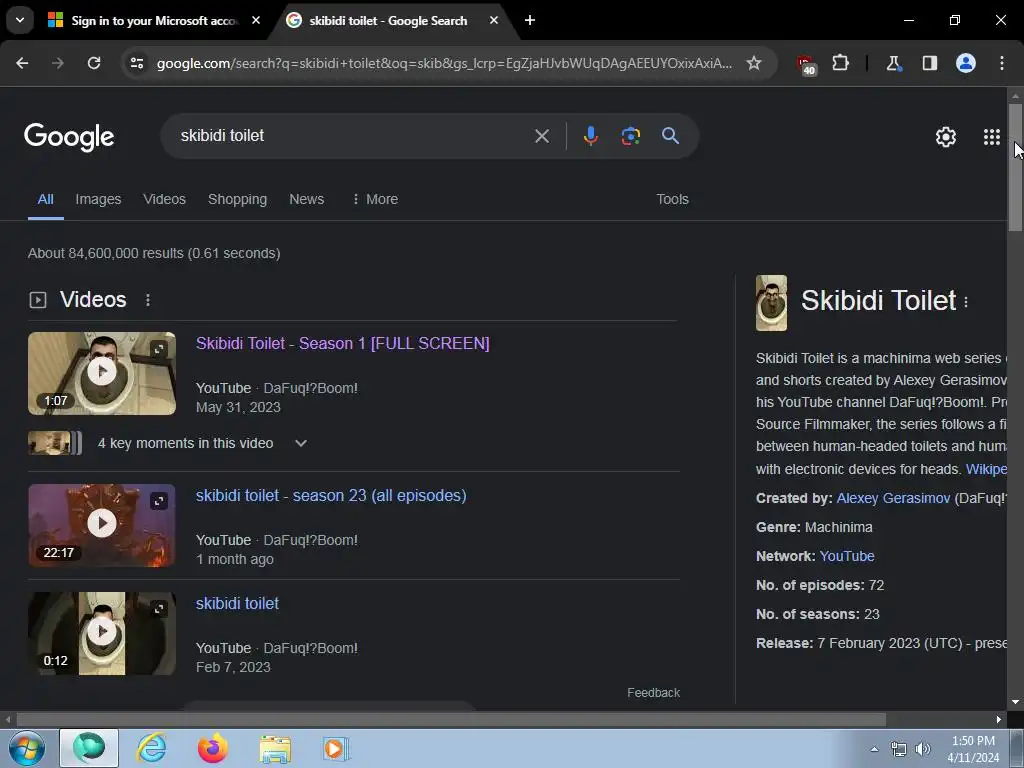Open the extension with badge 40
1024x768 pixels.
(x=806, y=64)
